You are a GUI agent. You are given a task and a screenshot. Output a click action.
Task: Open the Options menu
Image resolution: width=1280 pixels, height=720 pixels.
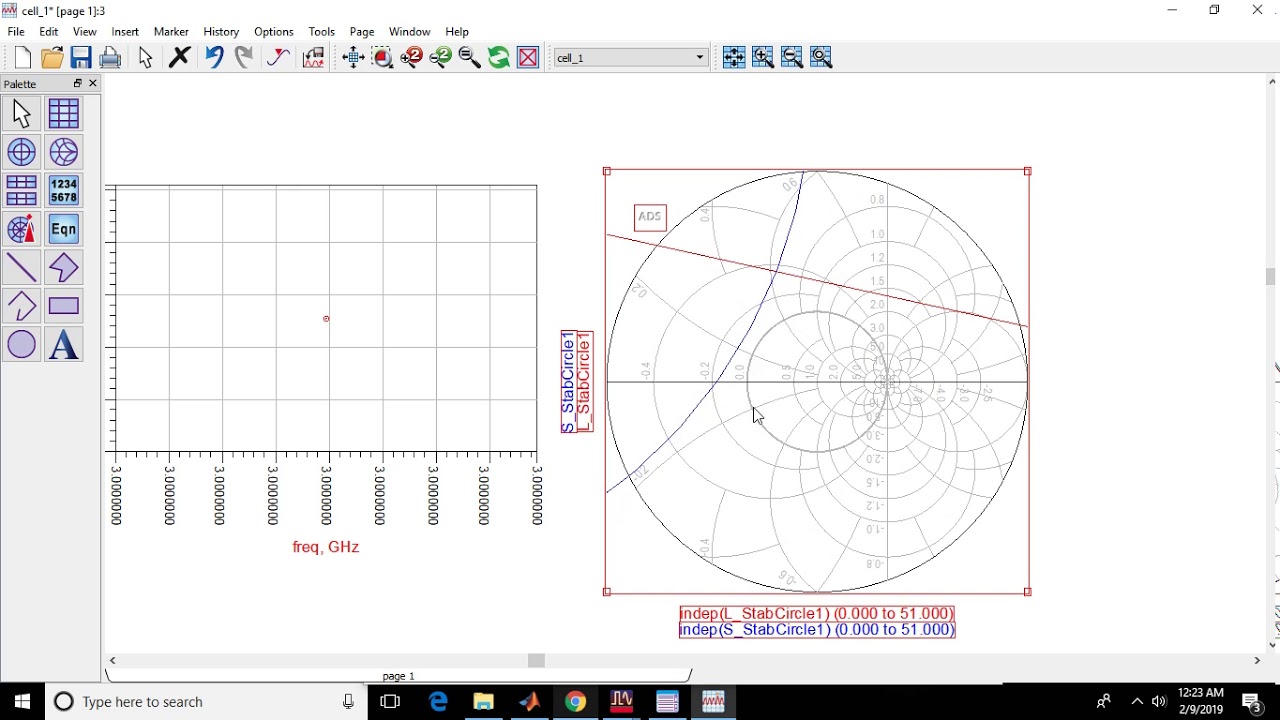click(x=274, y=32)
